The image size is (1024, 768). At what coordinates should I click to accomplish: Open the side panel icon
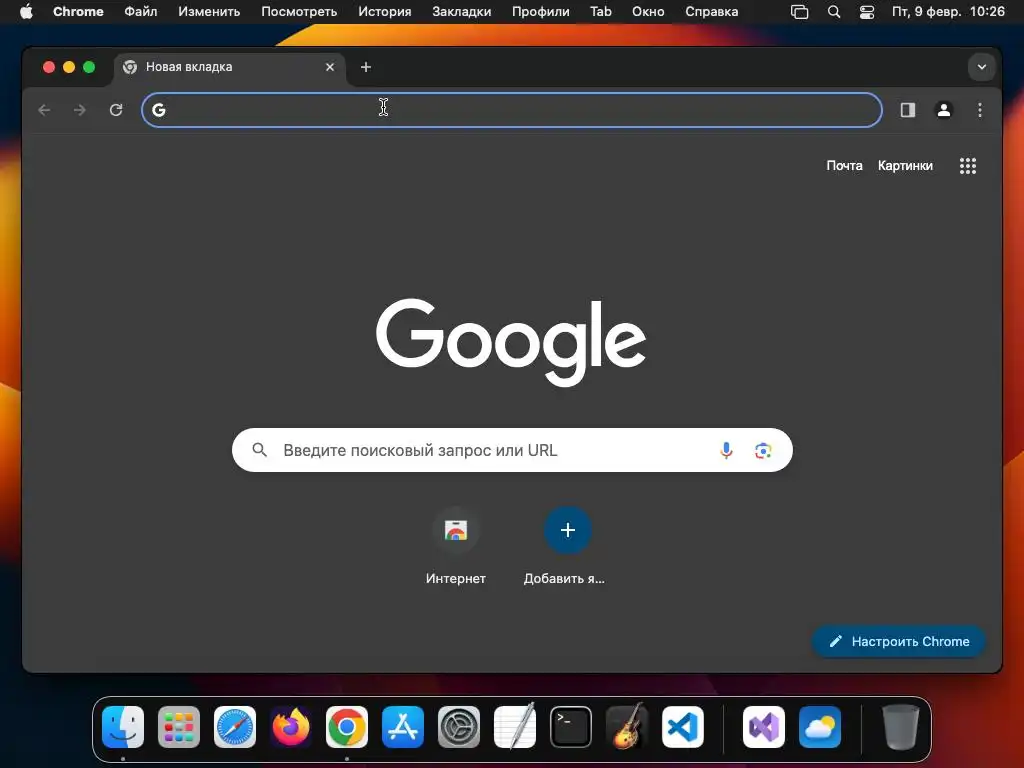coord(908,110)
